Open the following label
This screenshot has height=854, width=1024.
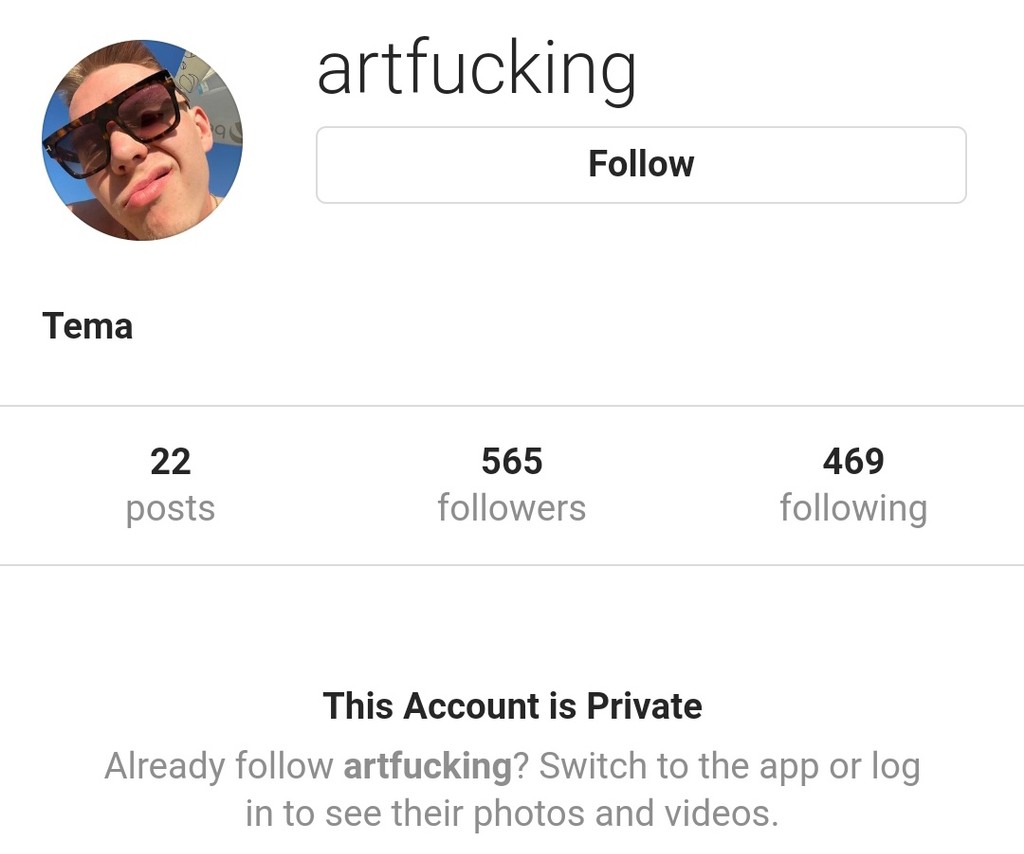point(854,509)
